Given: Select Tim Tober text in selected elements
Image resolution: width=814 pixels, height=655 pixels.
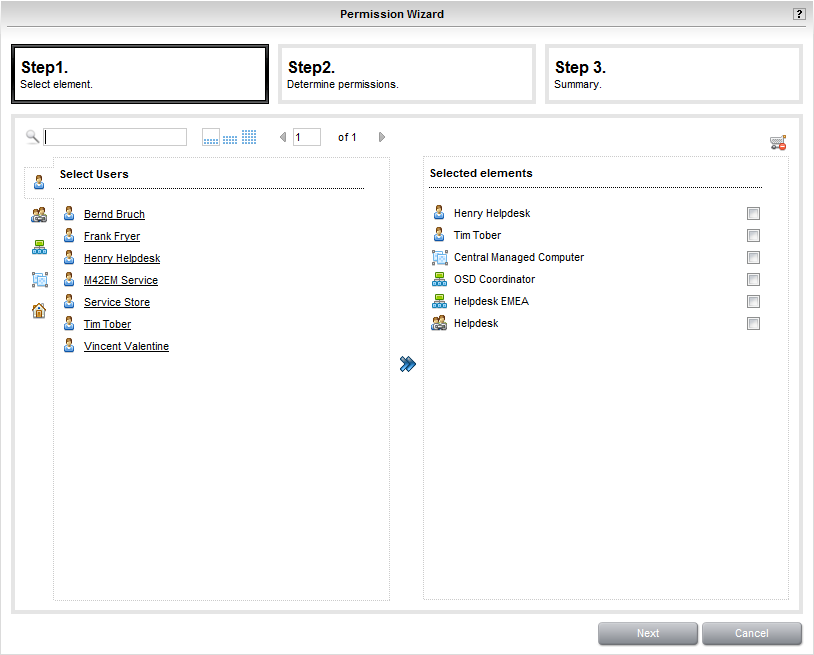Looking at the screenshot, I should 477,235.
